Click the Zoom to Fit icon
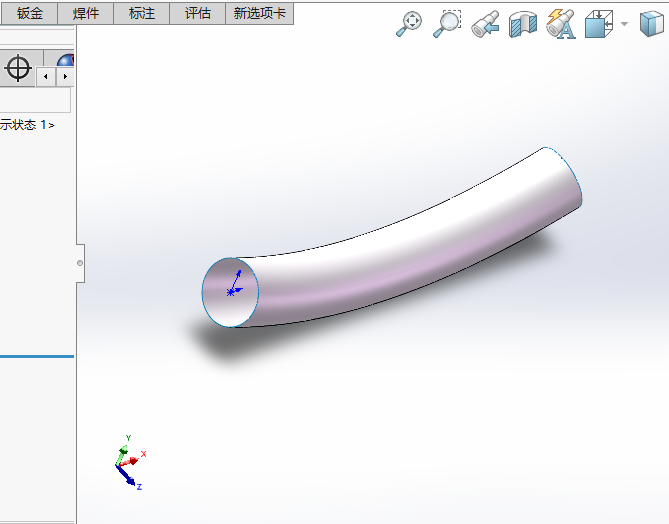669x524 pixels. (409, 24)
